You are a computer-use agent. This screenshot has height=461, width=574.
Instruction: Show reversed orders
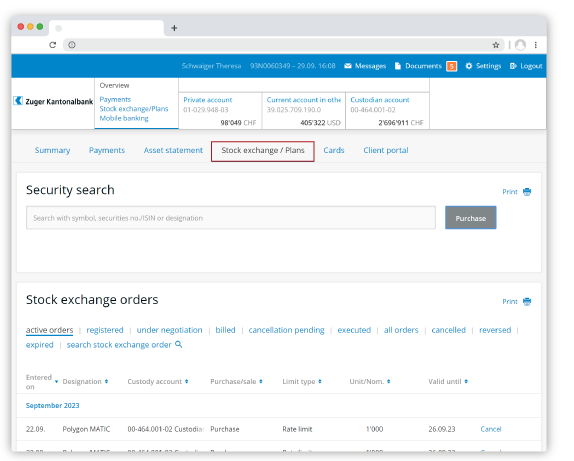[x=495, y=330]
